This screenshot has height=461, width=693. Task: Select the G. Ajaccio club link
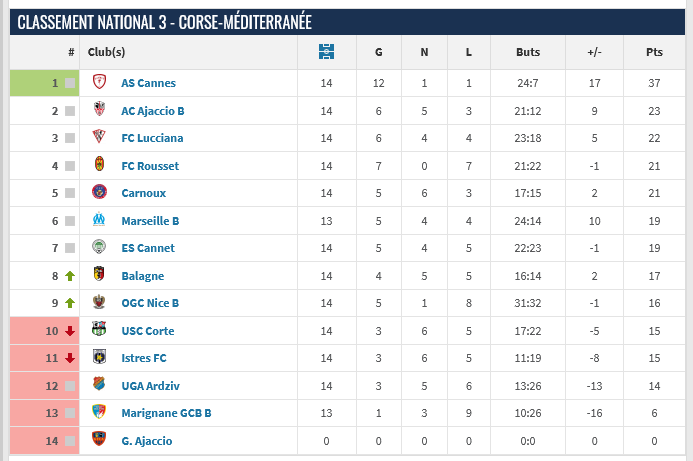147,440
